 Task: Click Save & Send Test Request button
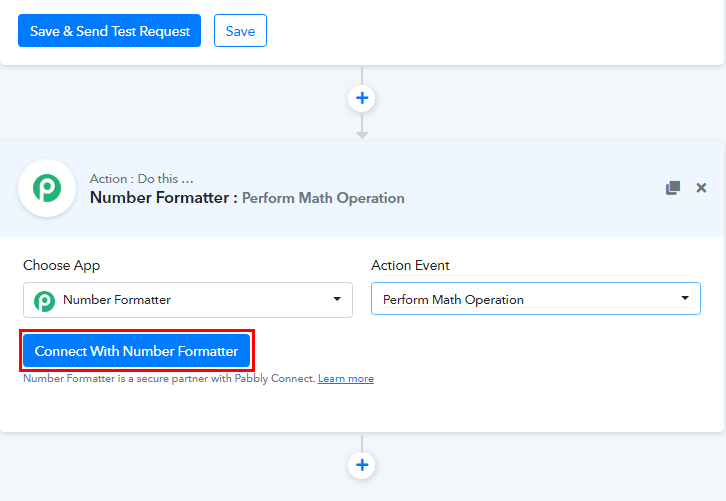coord(109,31)
